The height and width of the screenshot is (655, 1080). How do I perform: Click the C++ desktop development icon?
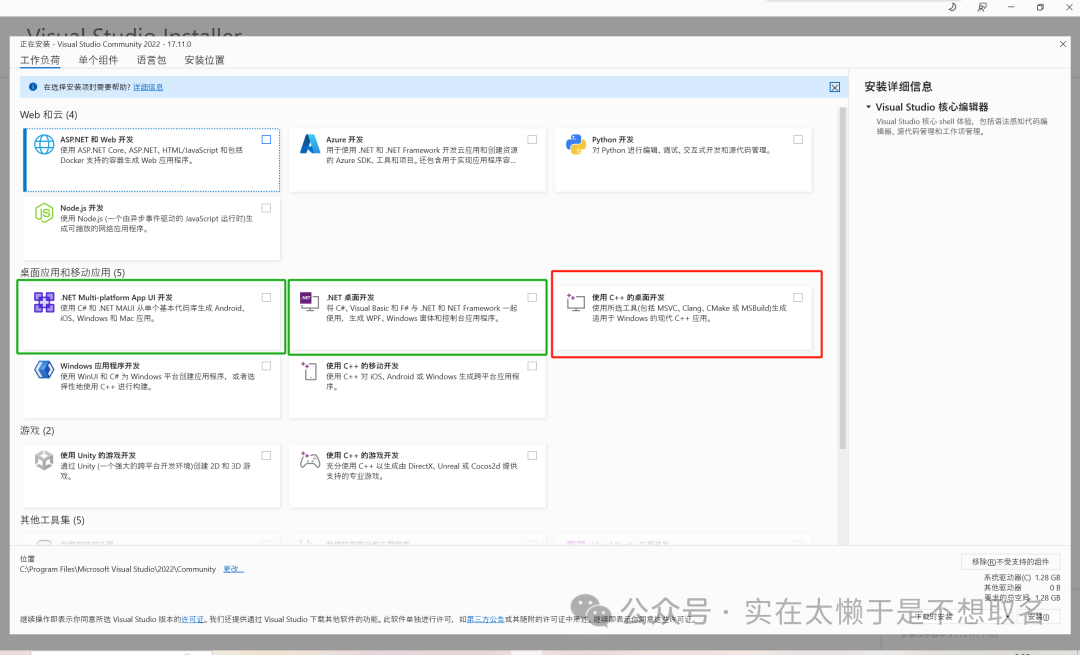coord(576,302)
